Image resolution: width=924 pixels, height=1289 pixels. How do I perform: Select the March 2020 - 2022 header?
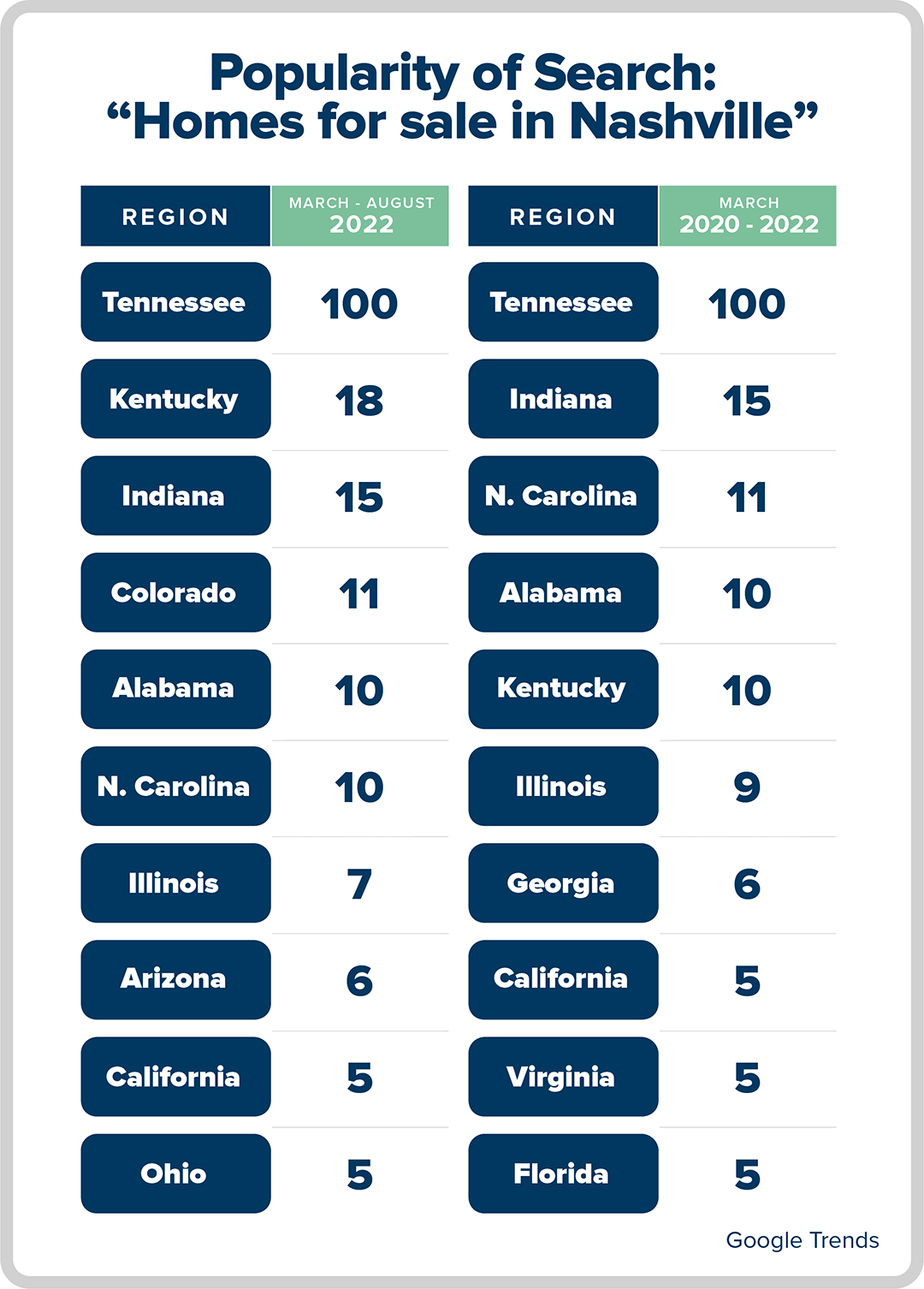(x=748, y=216)
